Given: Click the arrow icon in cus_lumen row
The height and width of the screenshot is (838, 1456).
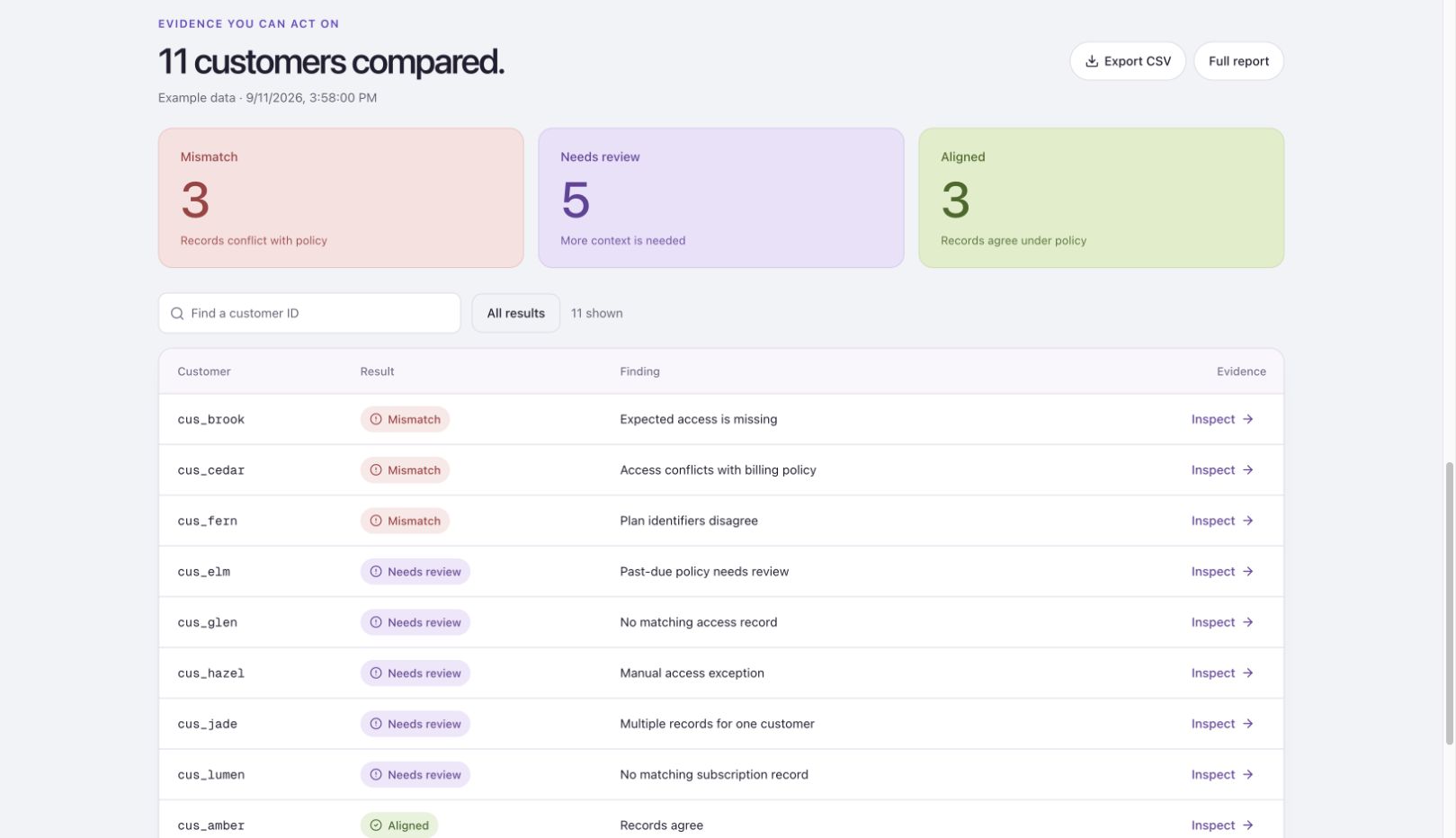Looking at the screenshot, I should tap(1248, 775).
